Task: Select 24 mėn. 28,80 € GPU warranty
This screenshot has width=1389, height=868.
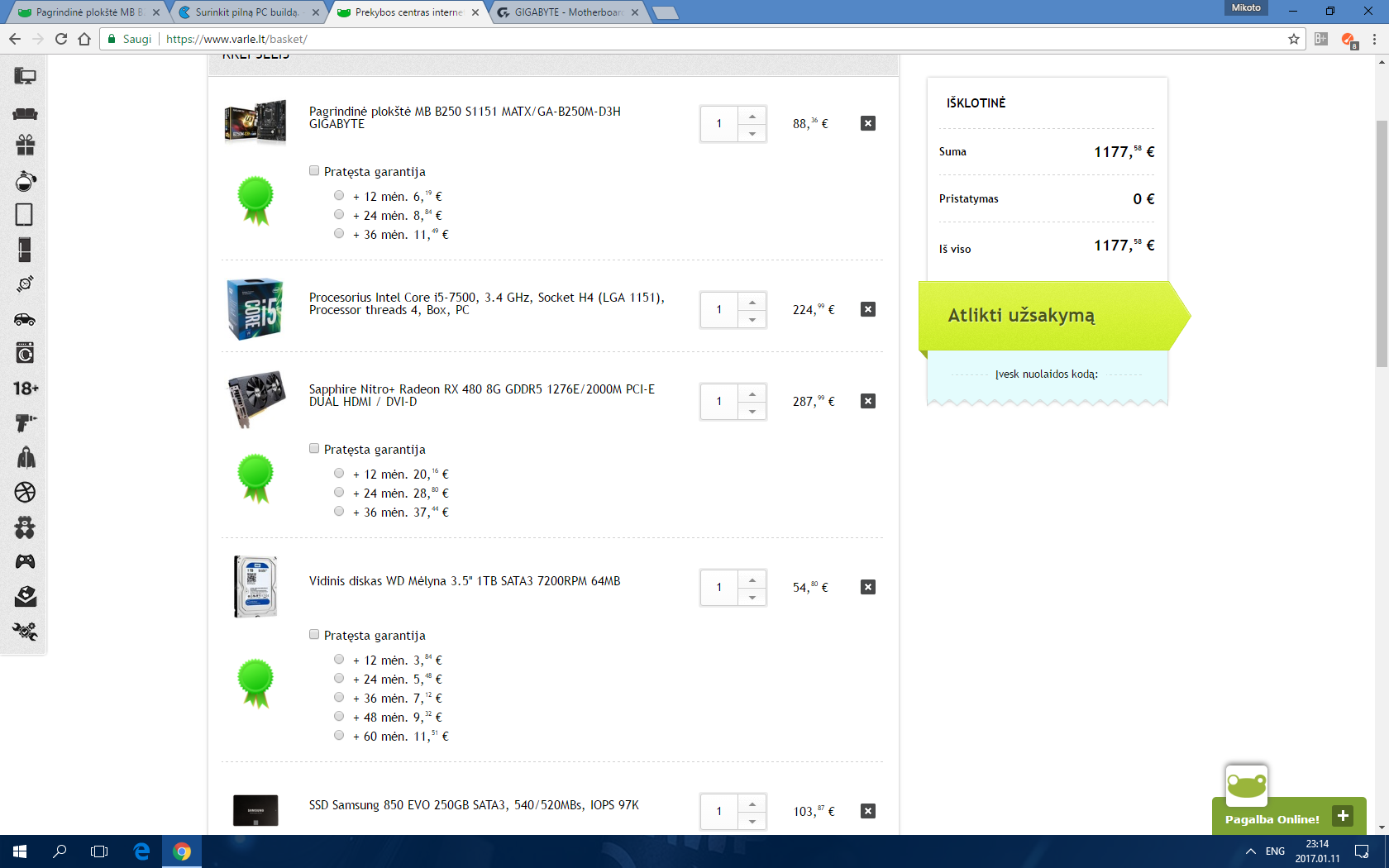Action: (x=339, y=493)
